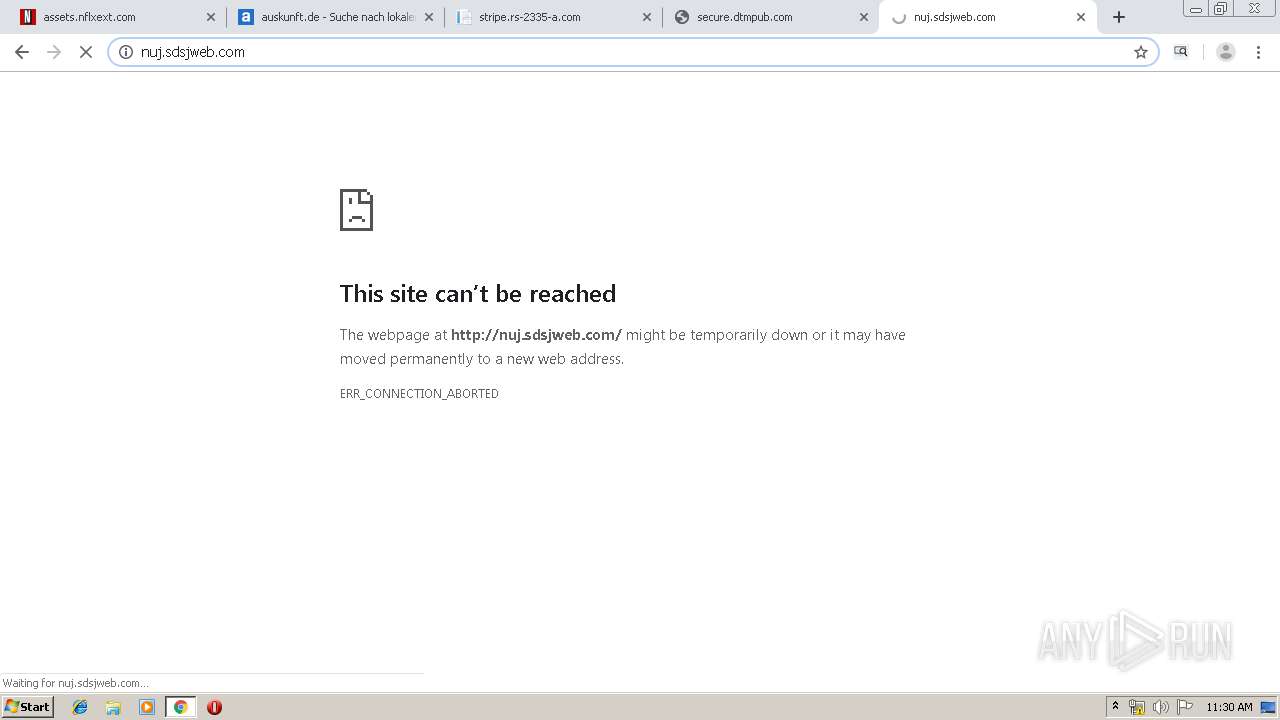1280x720 pixels.
Task: Bookmark this page with the star
Action: click(x=1141, y=52)
